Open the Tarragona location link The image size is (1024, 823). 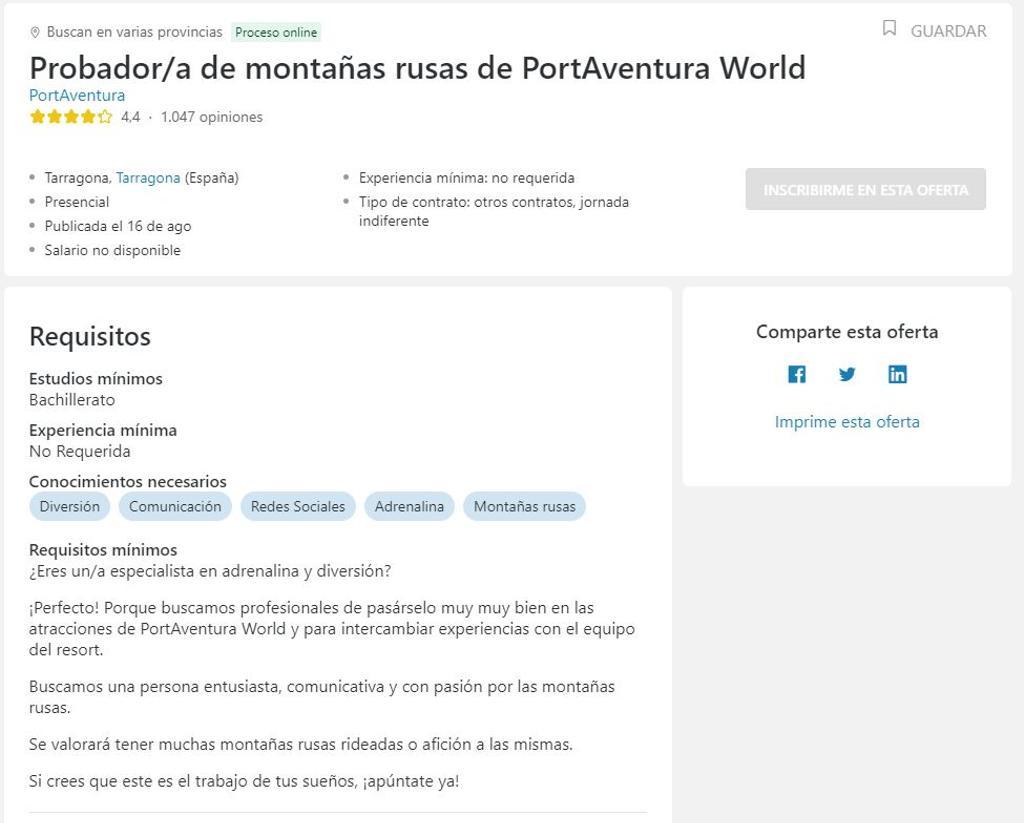(x=148, y=177)
